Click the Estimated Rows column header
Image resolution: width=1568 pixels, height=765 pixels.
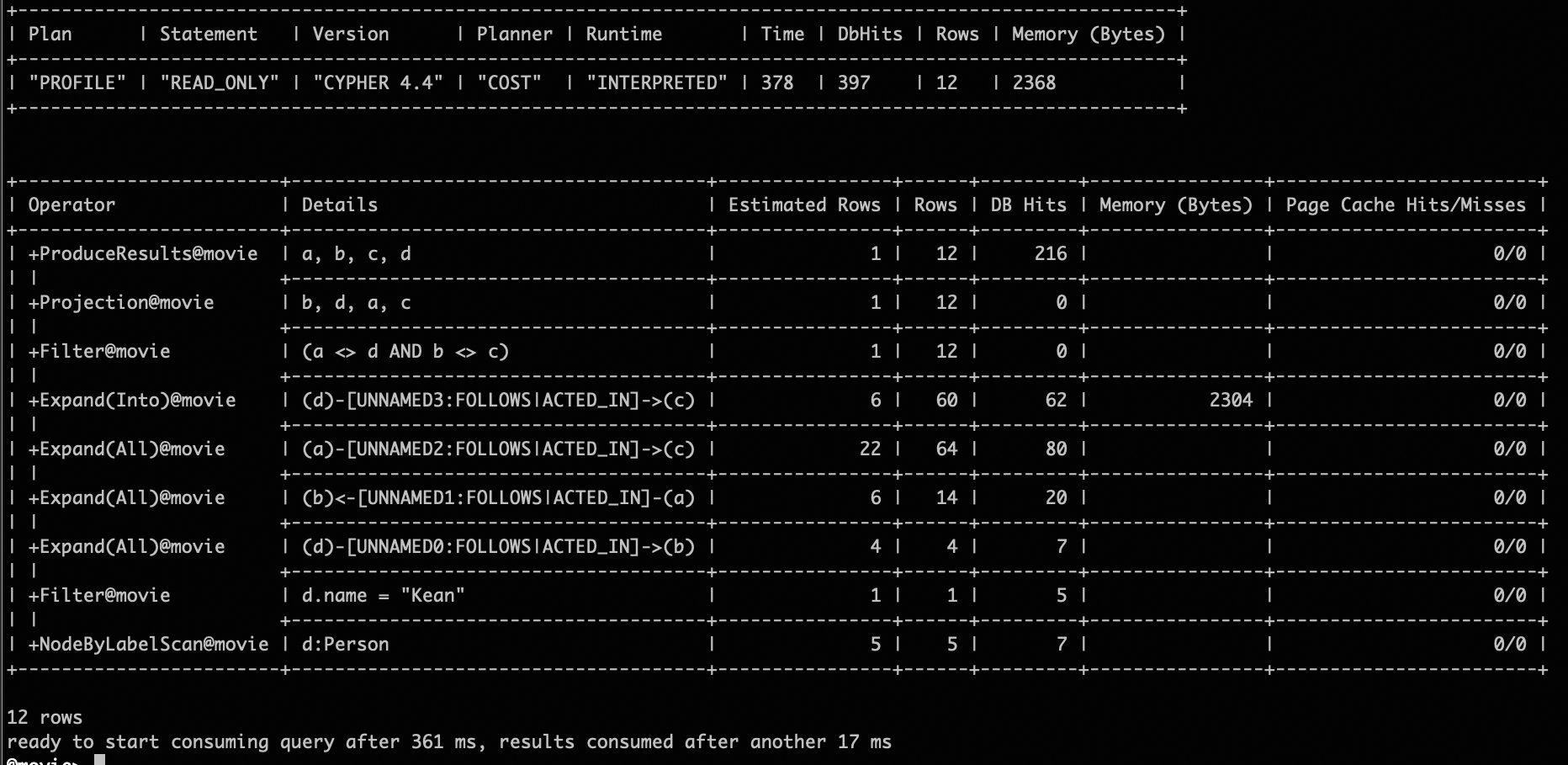(803, 205)
